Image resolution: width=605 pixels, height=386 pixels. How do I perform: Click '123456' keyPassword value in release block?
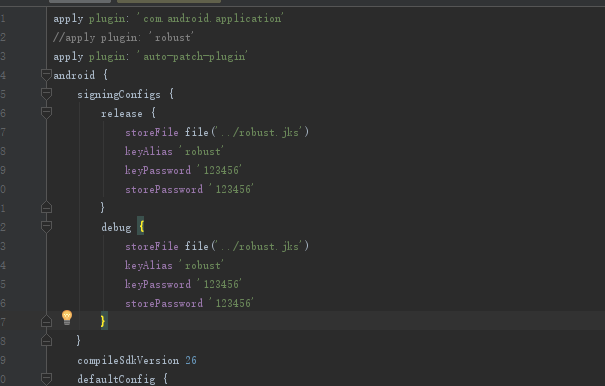(x=220, y=170)
